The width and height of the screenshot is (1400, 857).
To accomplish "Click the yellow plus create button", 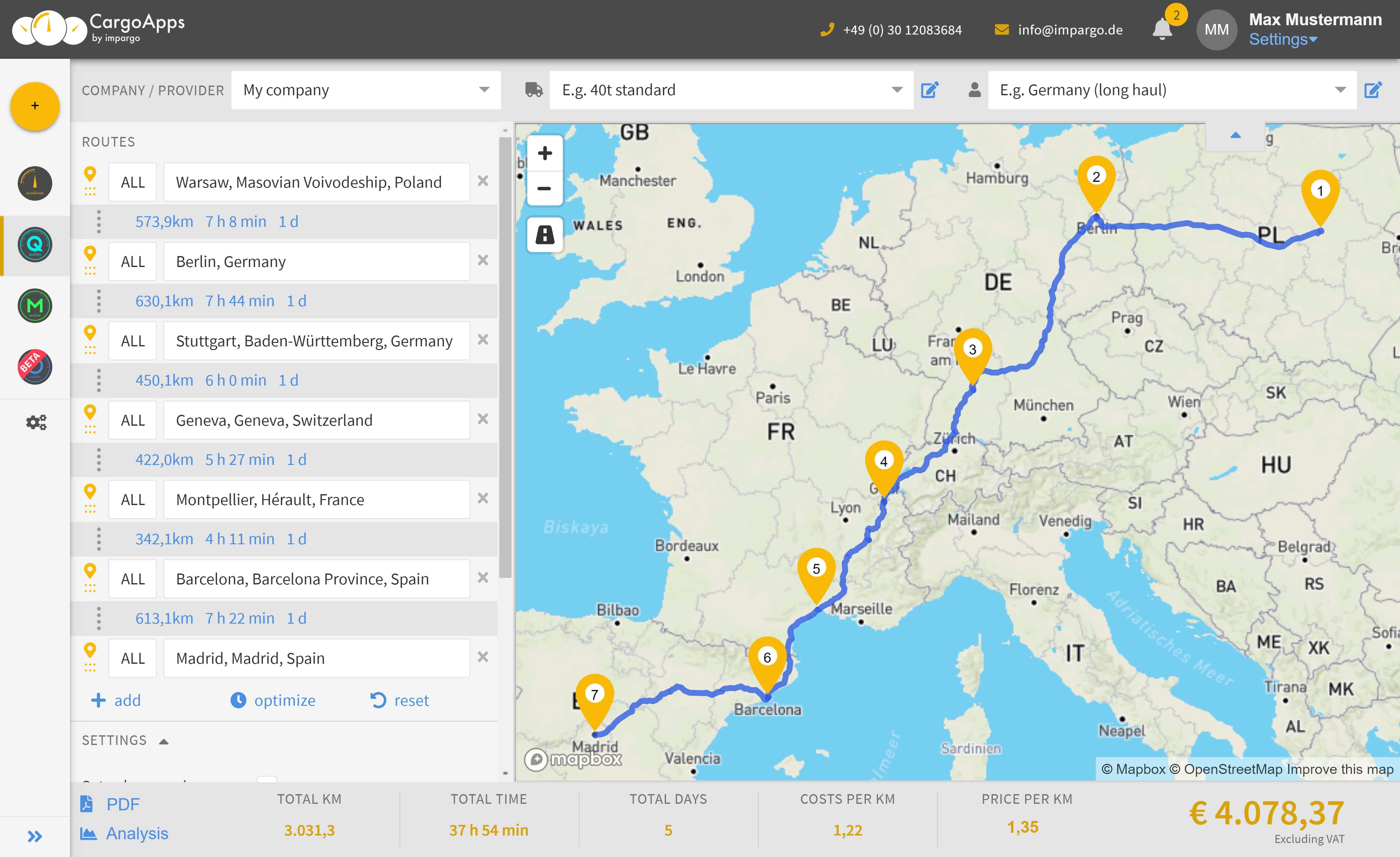I will [x=35, y=106].
